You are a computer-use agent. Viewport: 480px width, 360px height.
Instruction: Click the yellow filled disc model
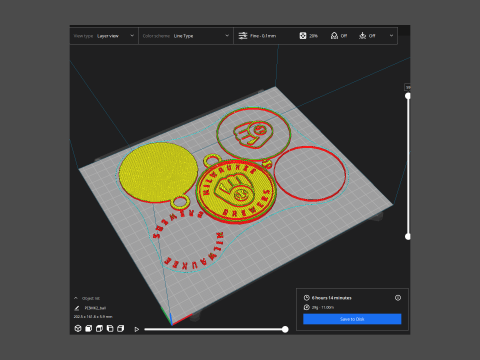[x=158, y=173]
